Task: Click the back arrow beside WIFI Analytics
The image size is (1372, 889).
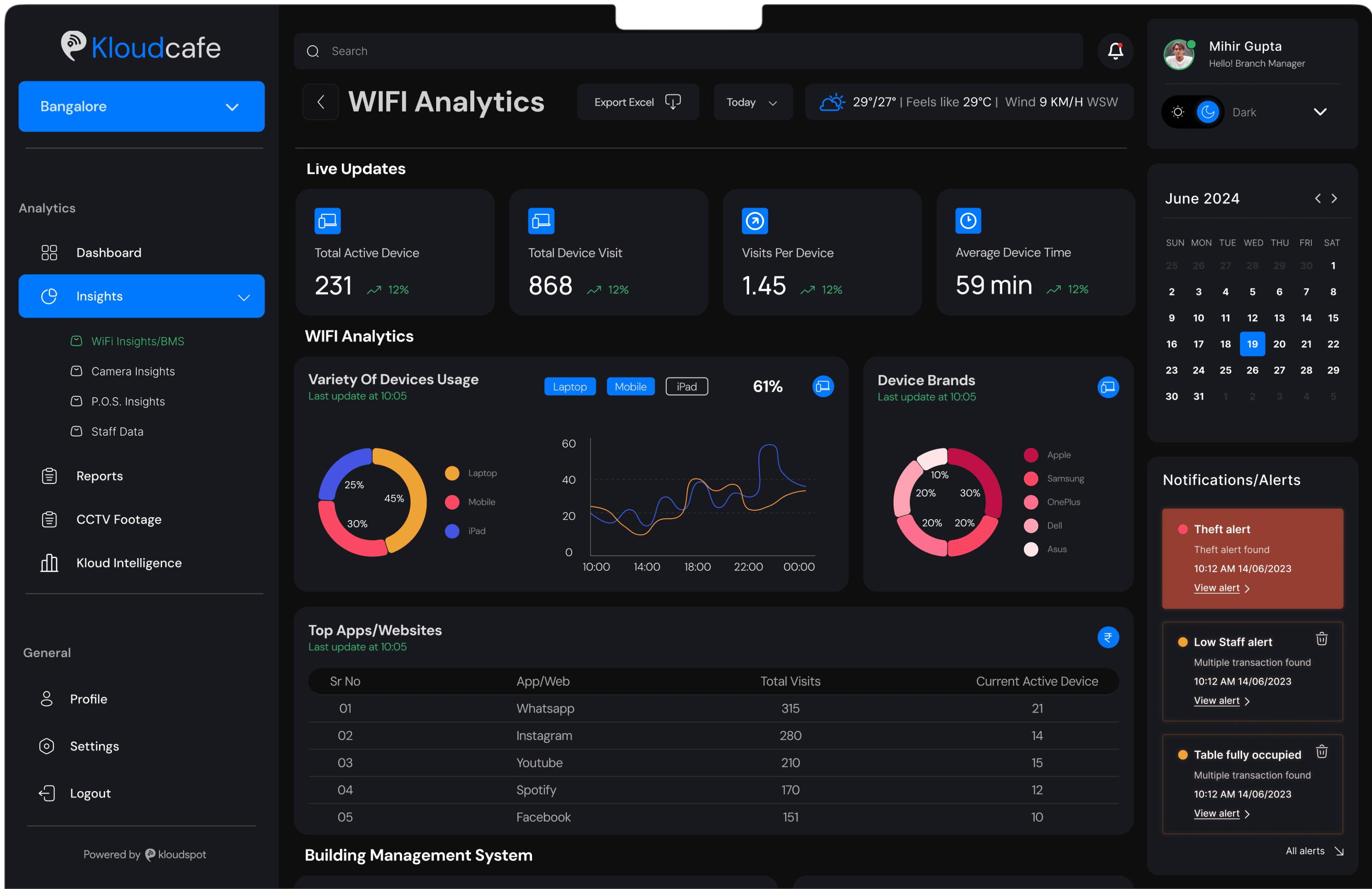Action: (x=321, y=102)
